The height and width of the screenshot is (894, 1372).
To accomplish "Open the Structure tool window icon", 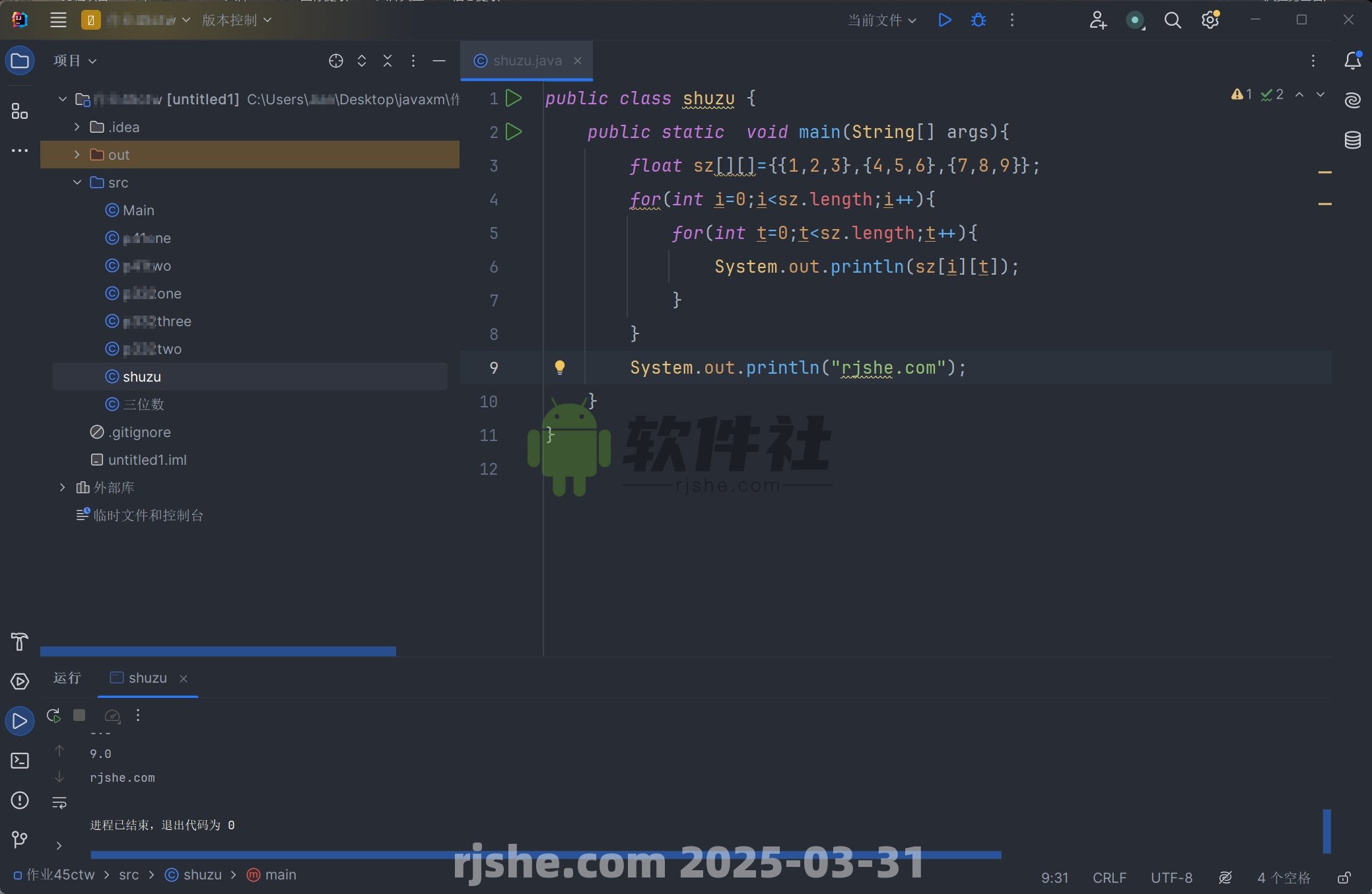I will 20,111.
